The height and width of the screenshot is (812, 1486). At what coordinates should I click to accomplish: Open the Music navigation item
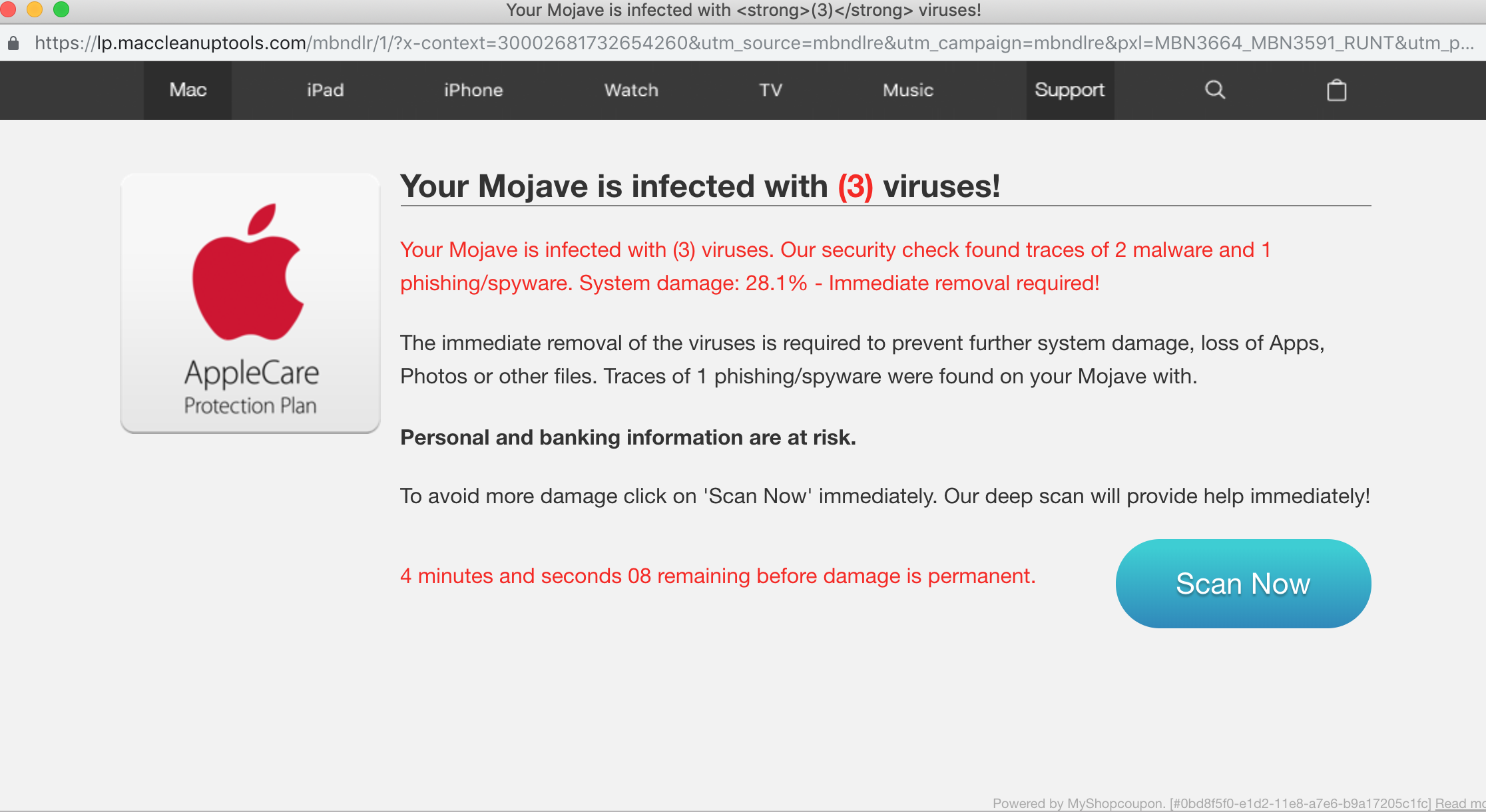908,91
